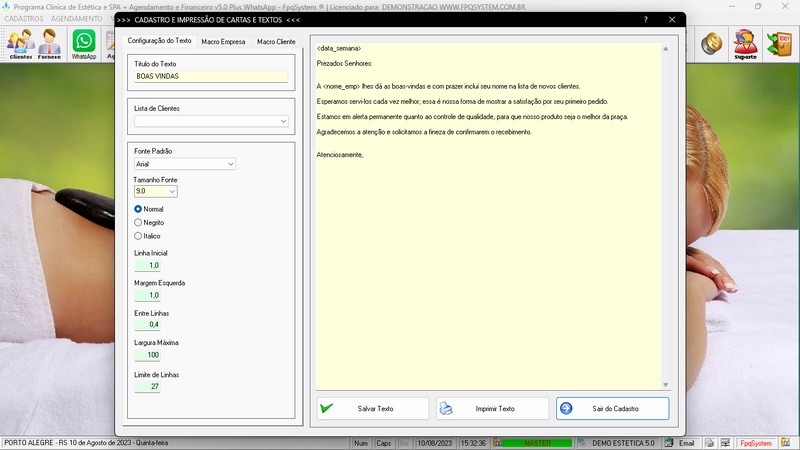
Task: Select the Normal font style radio
Action: 138,209
